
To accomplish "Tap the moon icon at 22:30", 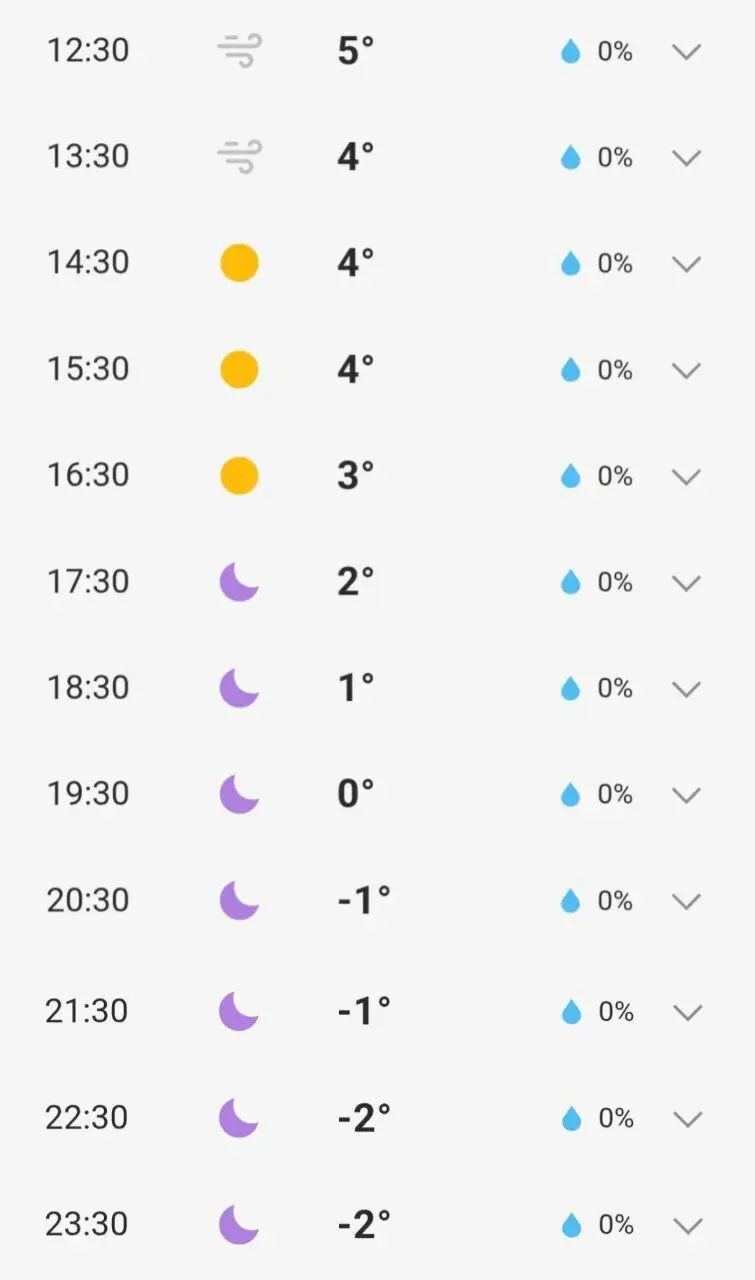I will click(239, 1118).
